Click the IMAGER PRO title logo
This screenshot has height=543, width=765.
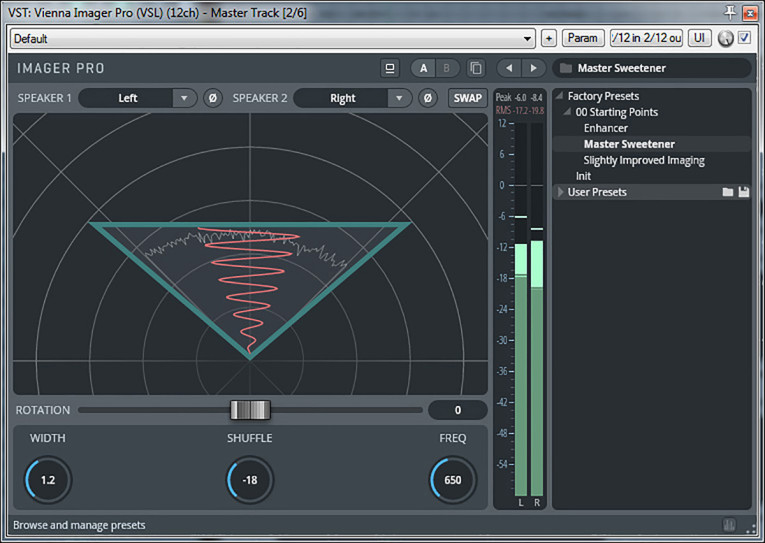click(x=61, y=68)
